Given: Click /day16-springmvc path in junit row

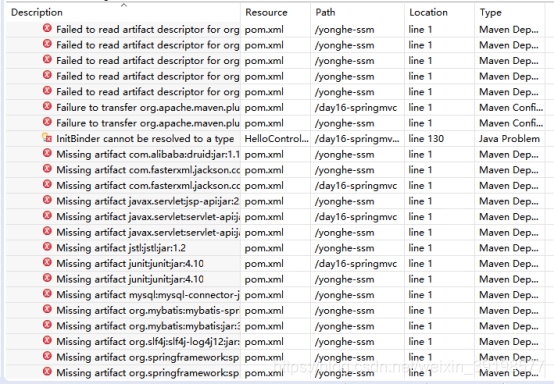Looking at the screenshot, I should 356,264.
